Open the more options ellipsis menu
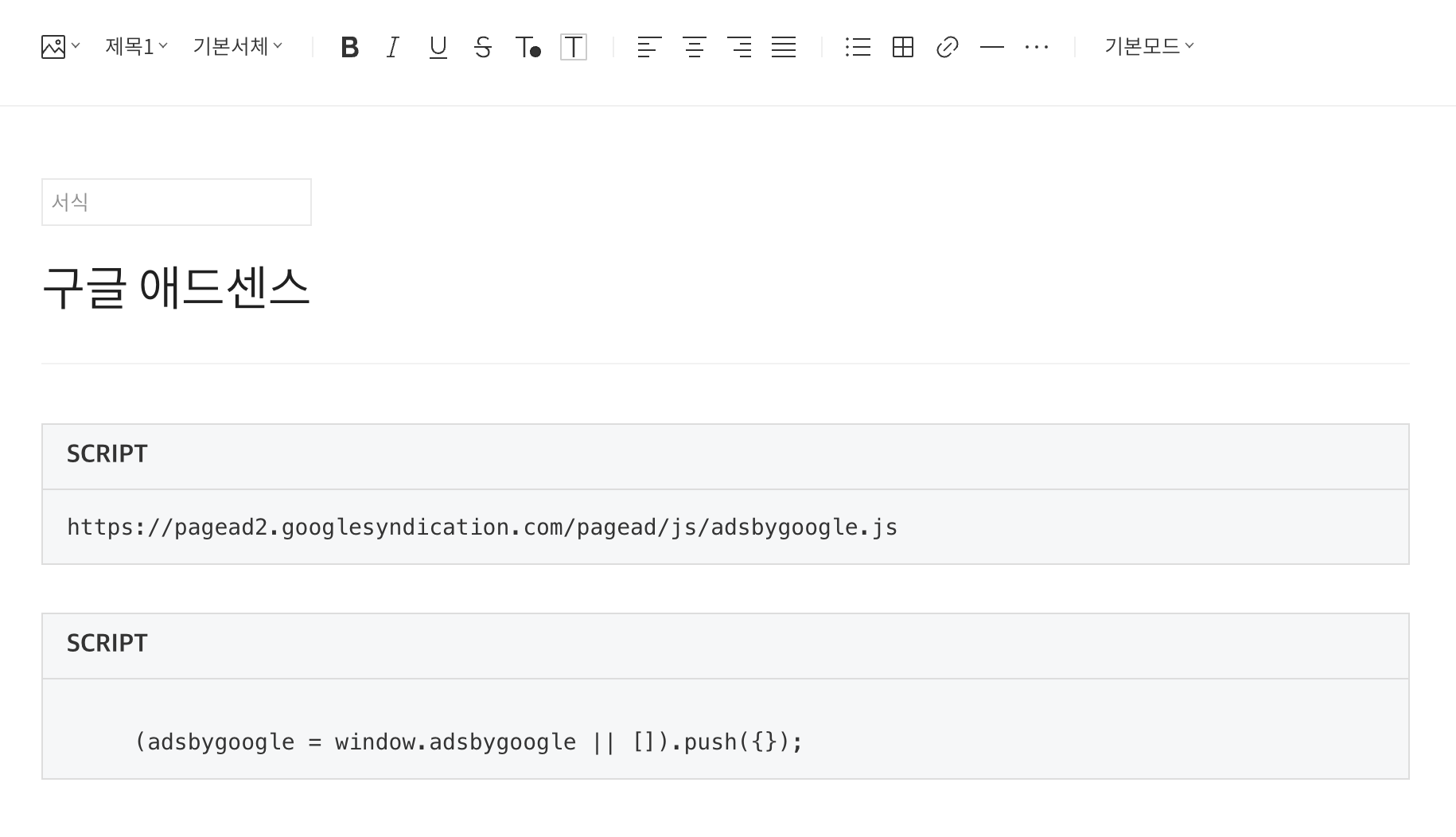 point(1037,48)
